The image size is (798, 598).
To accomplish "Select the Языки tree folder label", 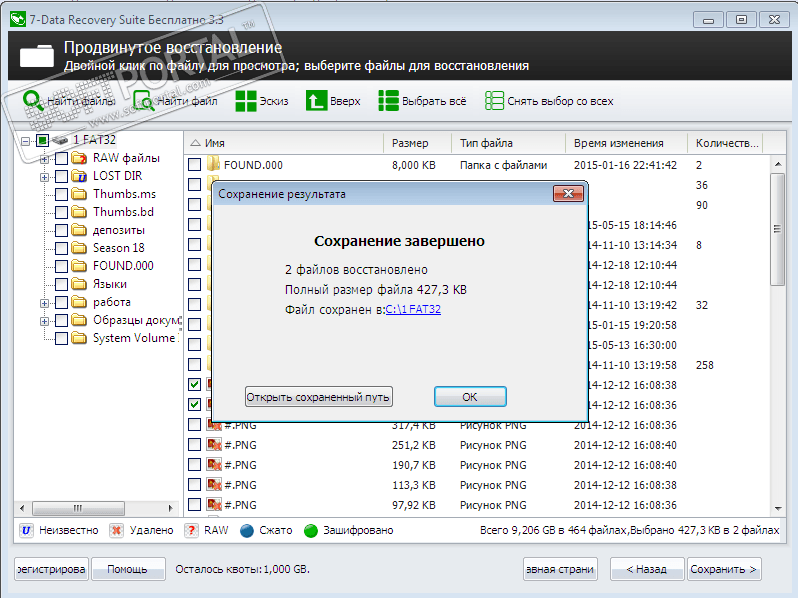I will click(110, 284).
